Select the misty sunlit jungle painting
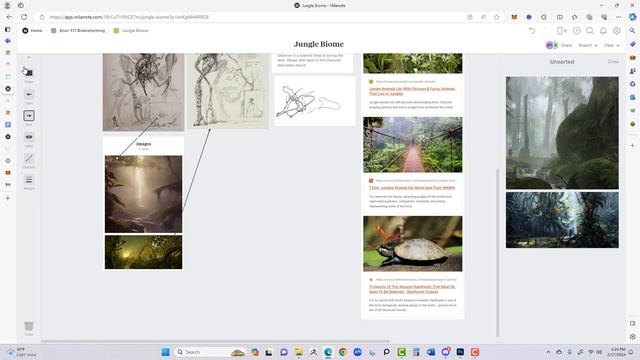640x360 pixels. click(143, 194)
